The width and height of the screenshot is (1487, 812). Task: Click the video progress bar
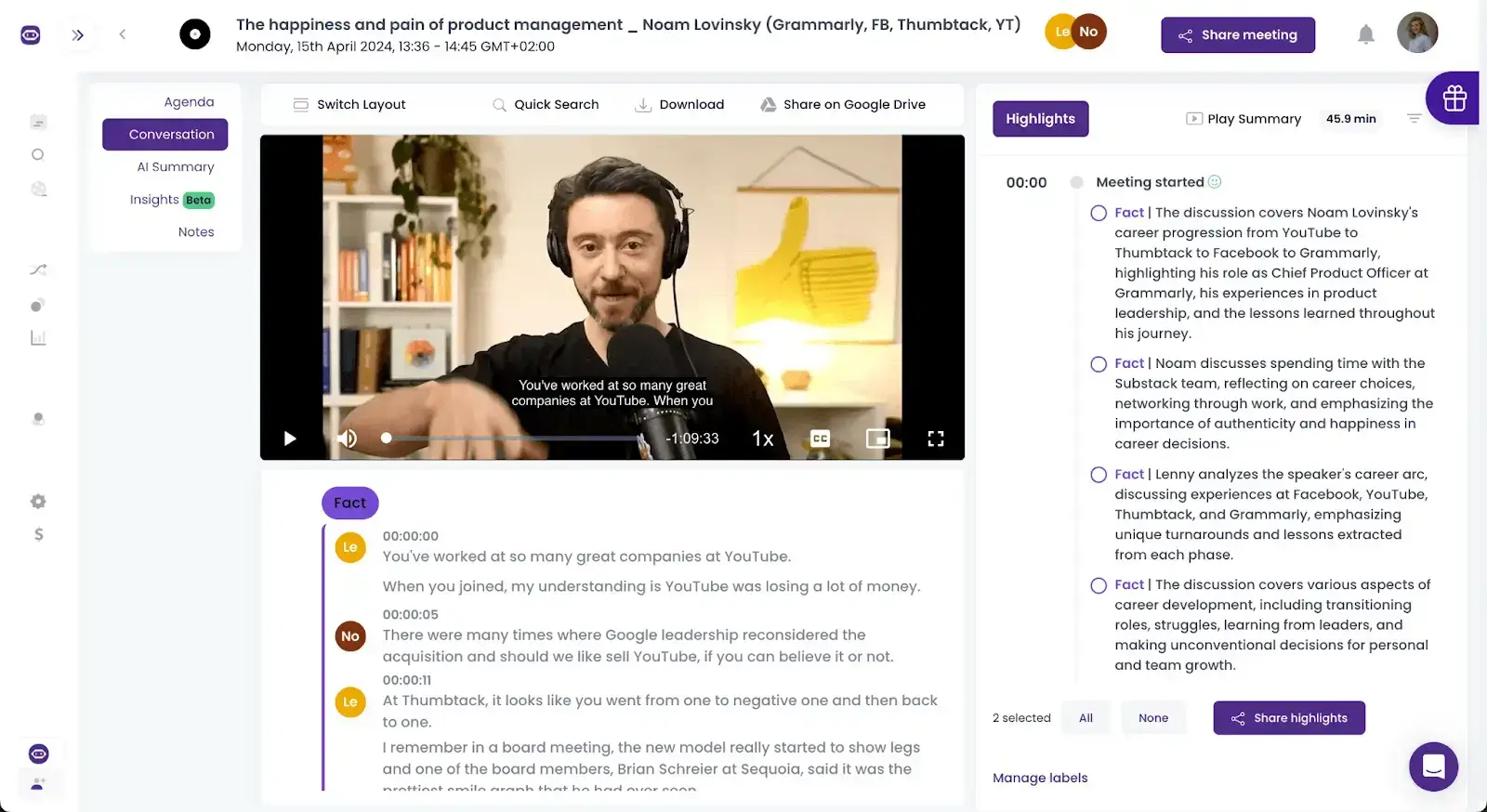(512, 438)
